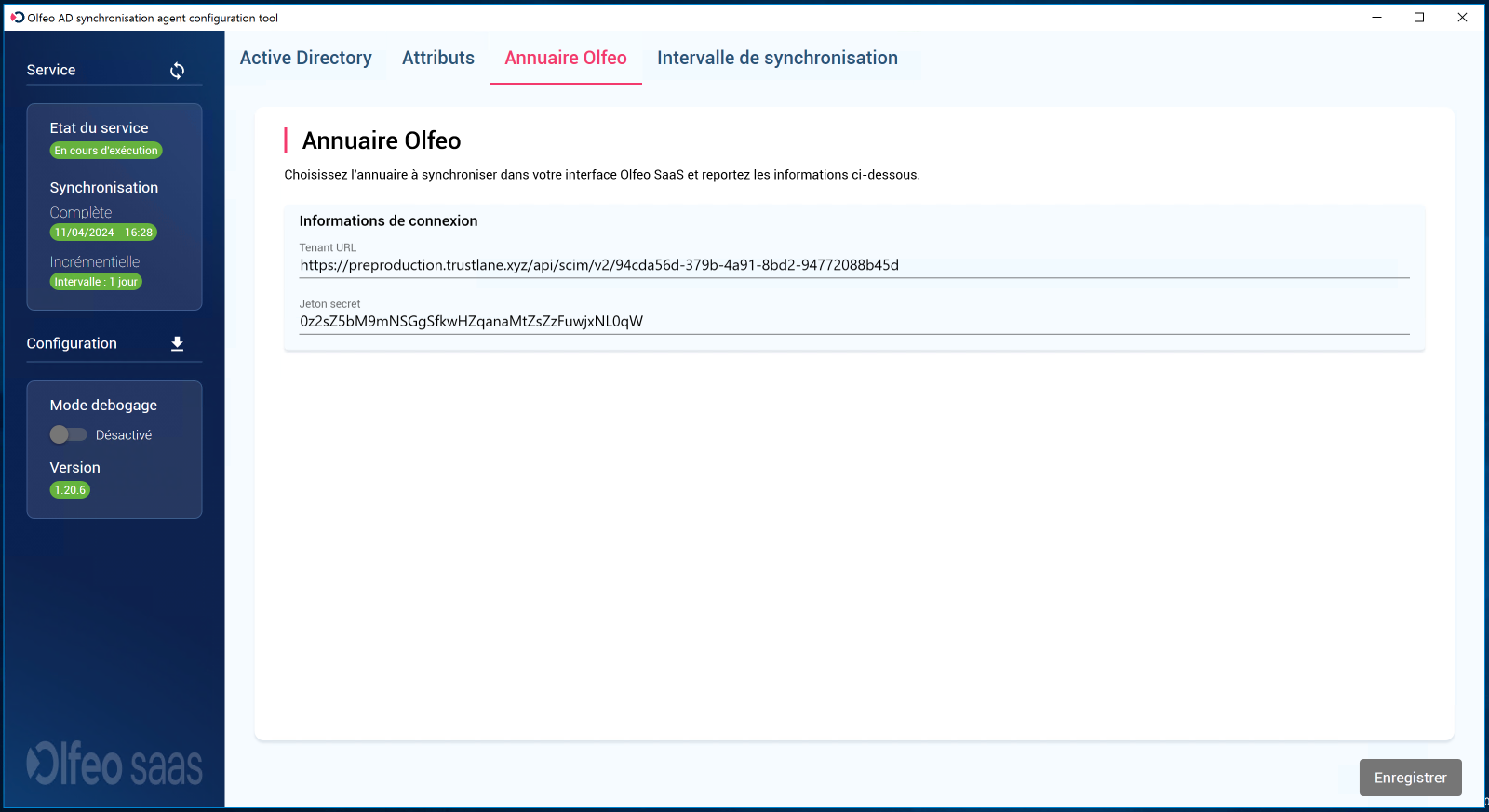
Task: Click the configuration download icon
Action: [x=177, y=344]
